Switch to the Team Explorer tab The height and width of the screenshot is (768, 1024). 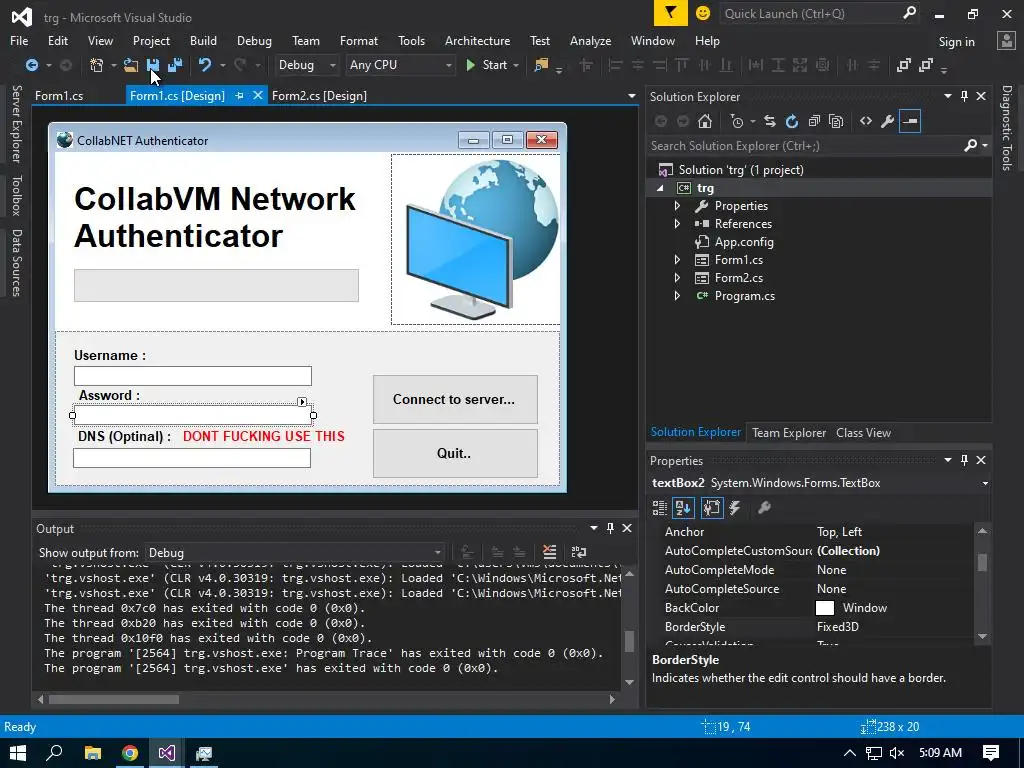pos(789,432)
